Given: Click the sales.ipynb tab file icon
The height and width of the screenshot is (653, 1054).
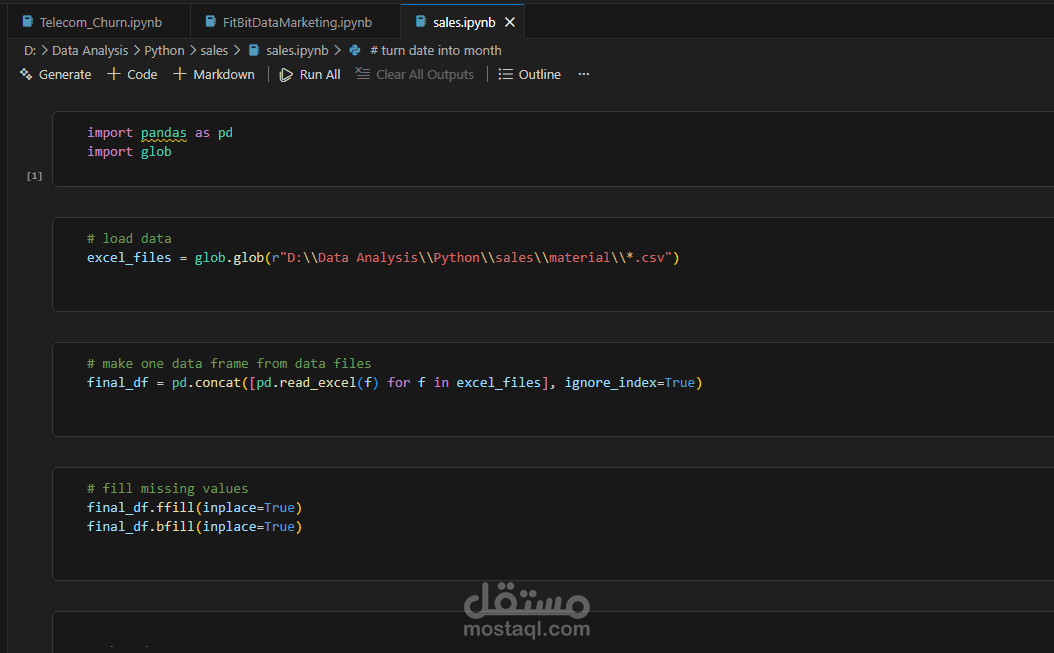Looking at the screenshot, I should coord(421,22).
